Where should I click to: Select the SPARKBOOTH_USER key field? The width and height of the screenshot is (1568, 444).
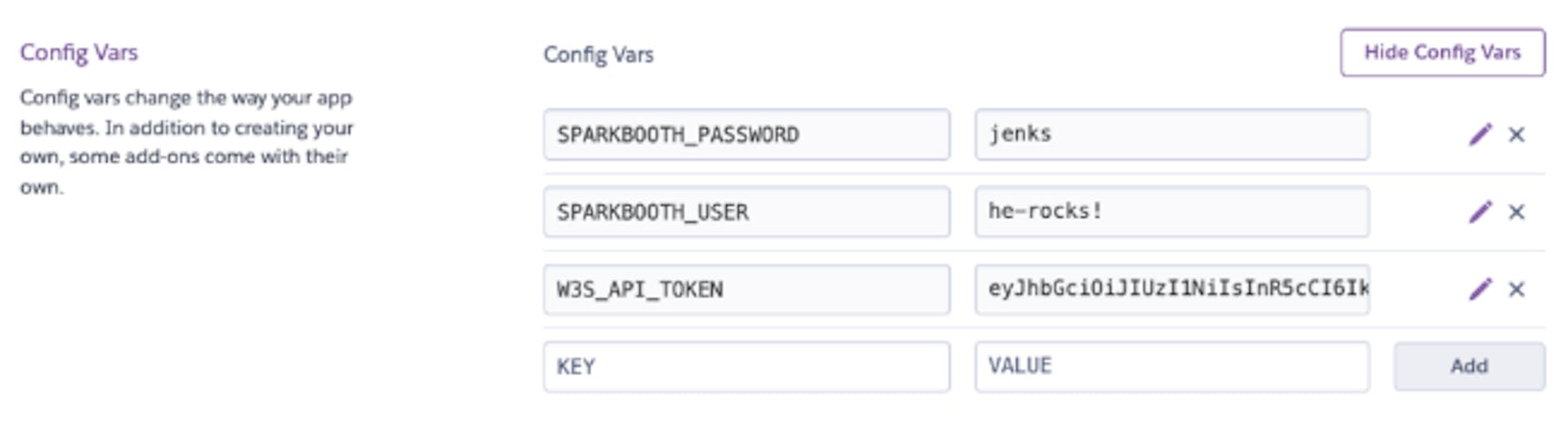[746, 211]
